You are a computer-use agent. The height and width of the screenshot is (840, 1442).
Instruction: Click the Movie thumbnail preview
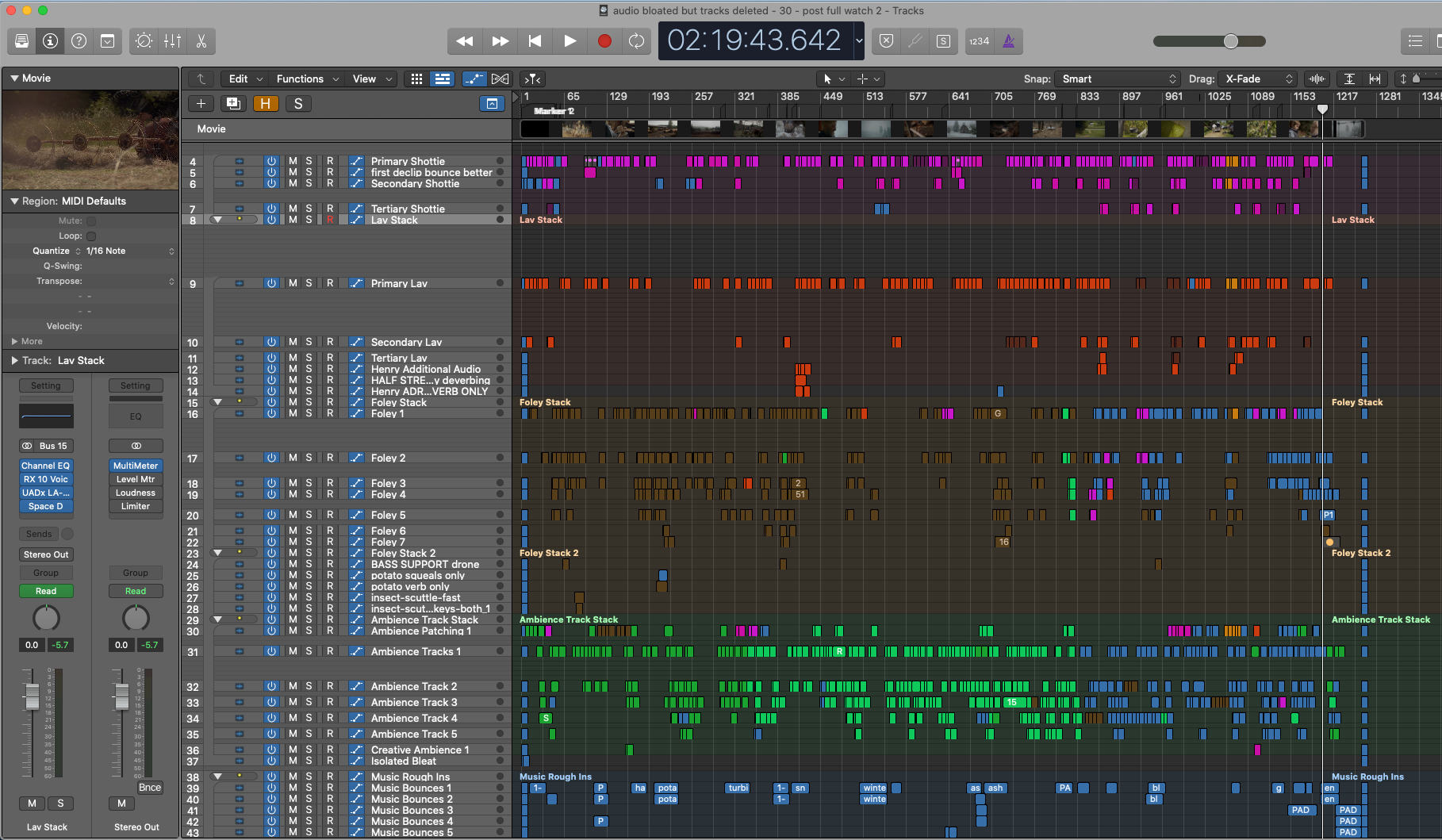[90, 140]
